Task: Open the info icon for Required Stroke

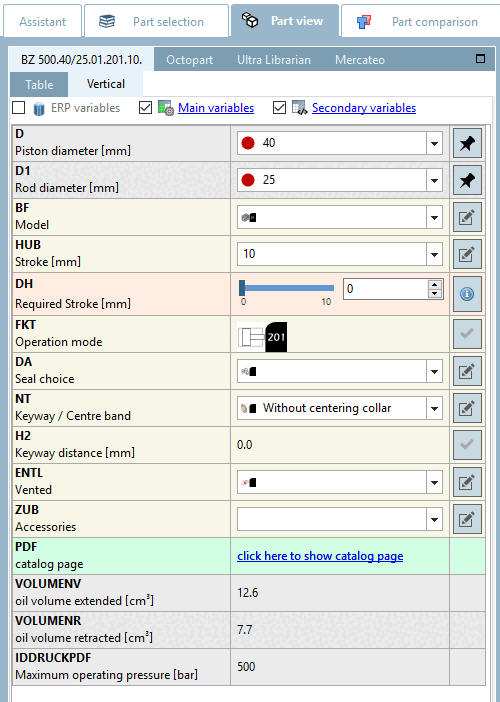Action: (467, 294)
